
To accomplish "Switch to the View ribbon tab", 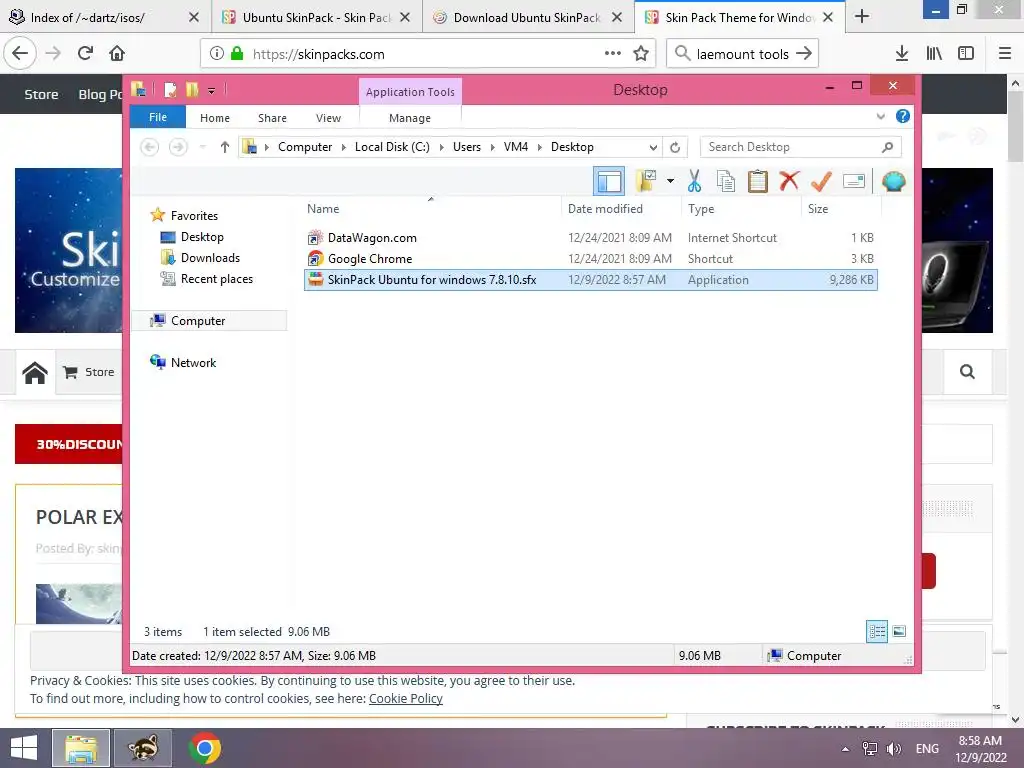I will [328, 118].
